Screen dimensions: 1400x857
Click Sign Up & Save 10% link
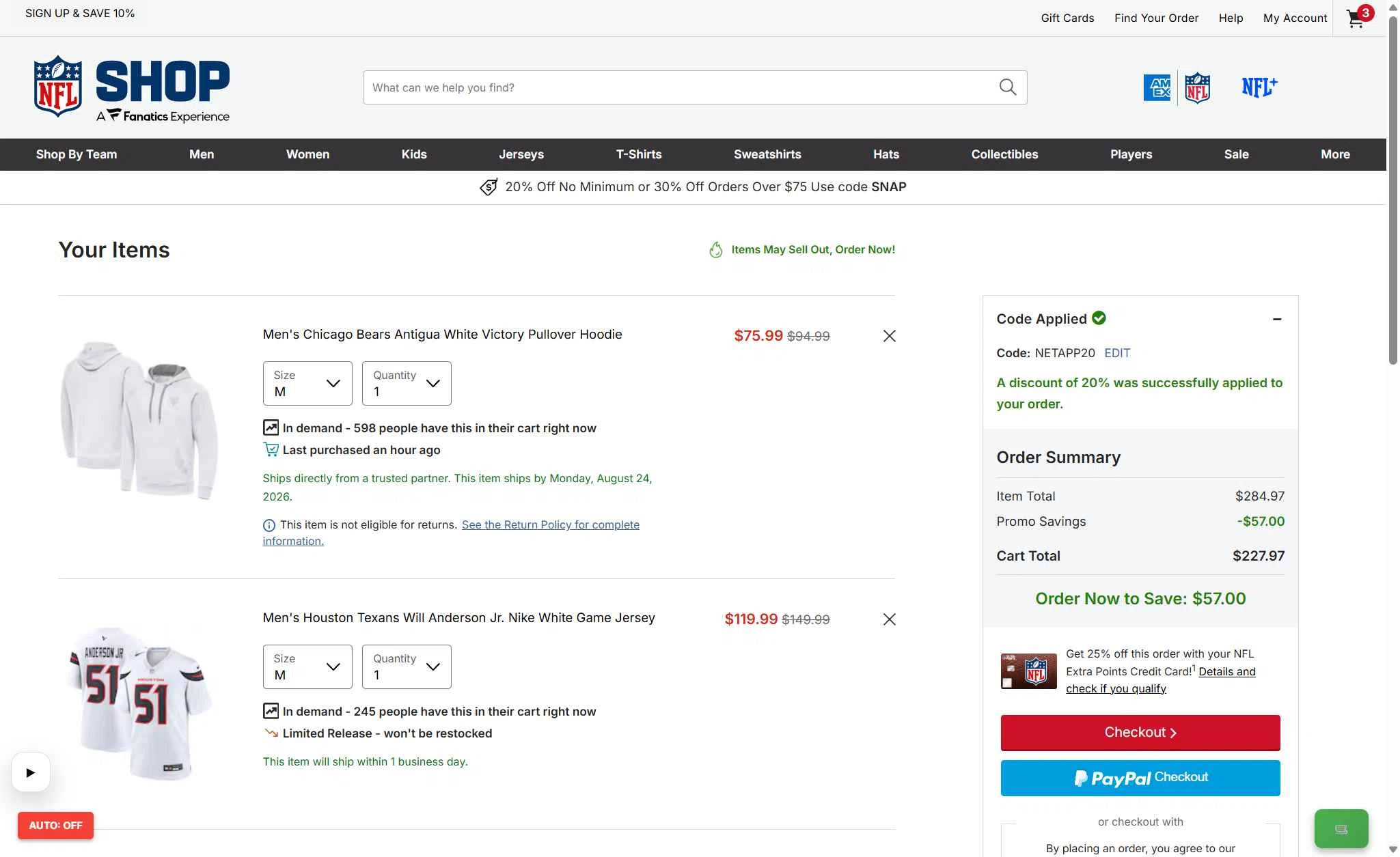click(x=80, y=13)
